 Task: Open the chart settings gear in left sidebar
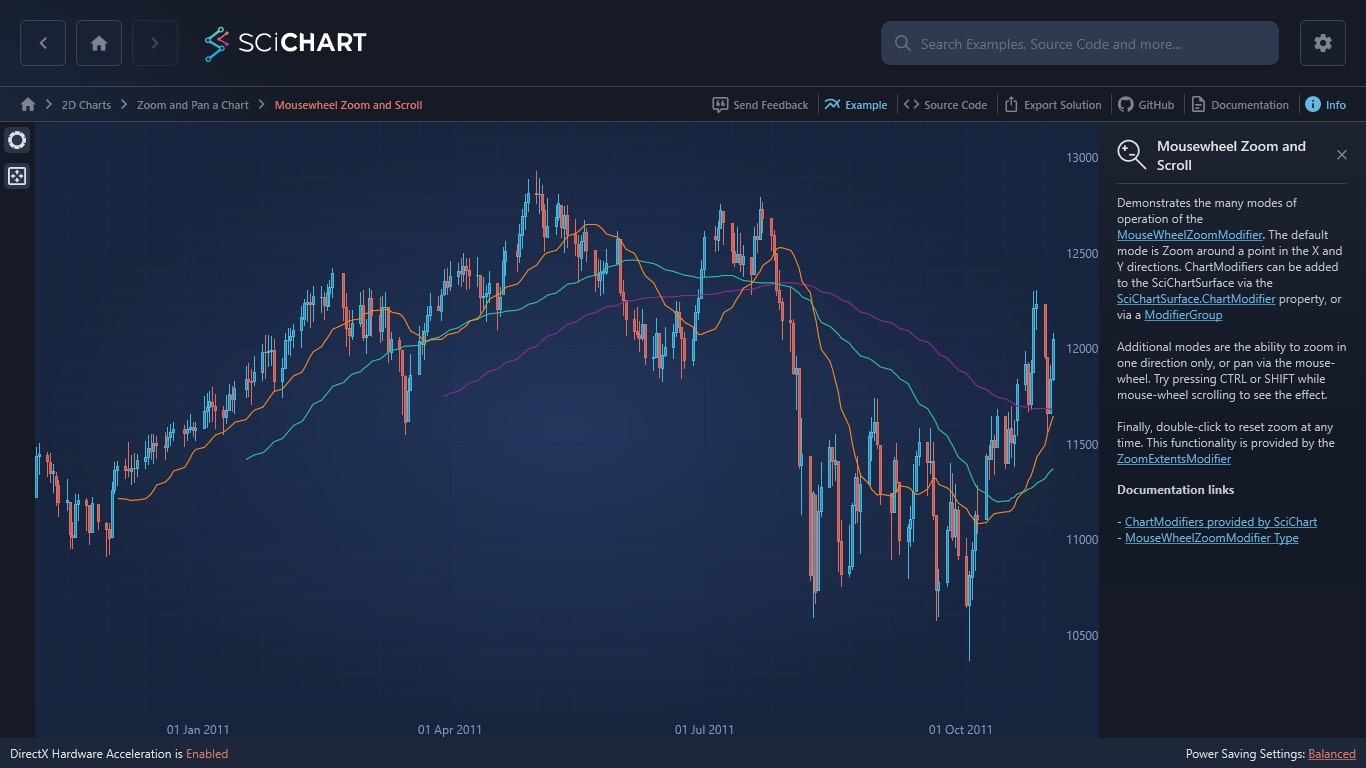tap(17, 140)
